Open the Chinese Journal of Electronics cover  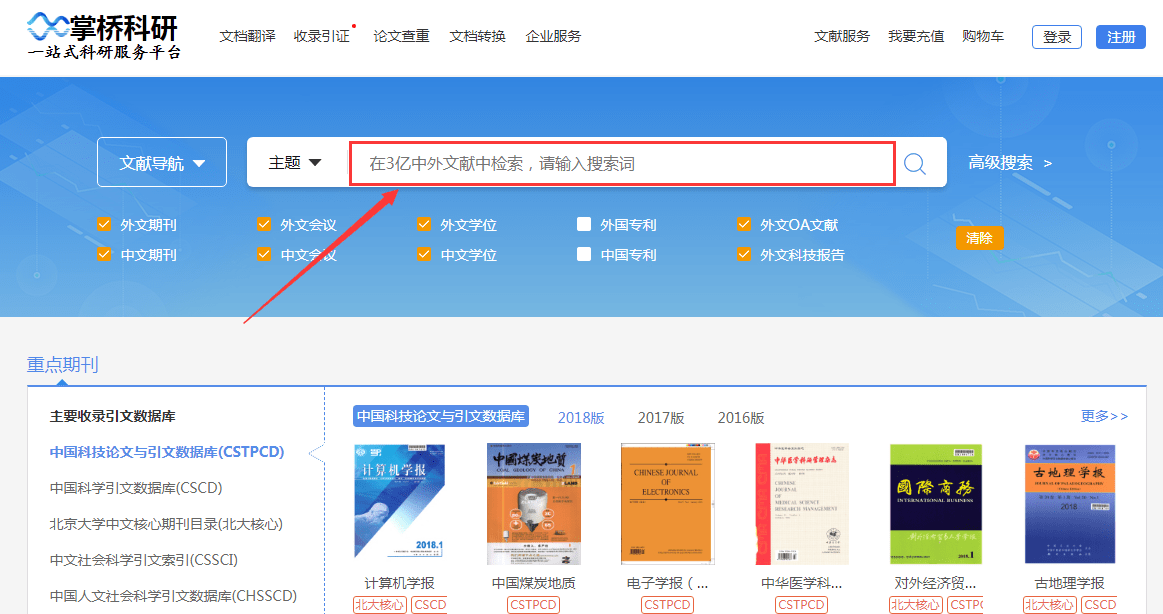pyautogui.click(x=667, y=503)
